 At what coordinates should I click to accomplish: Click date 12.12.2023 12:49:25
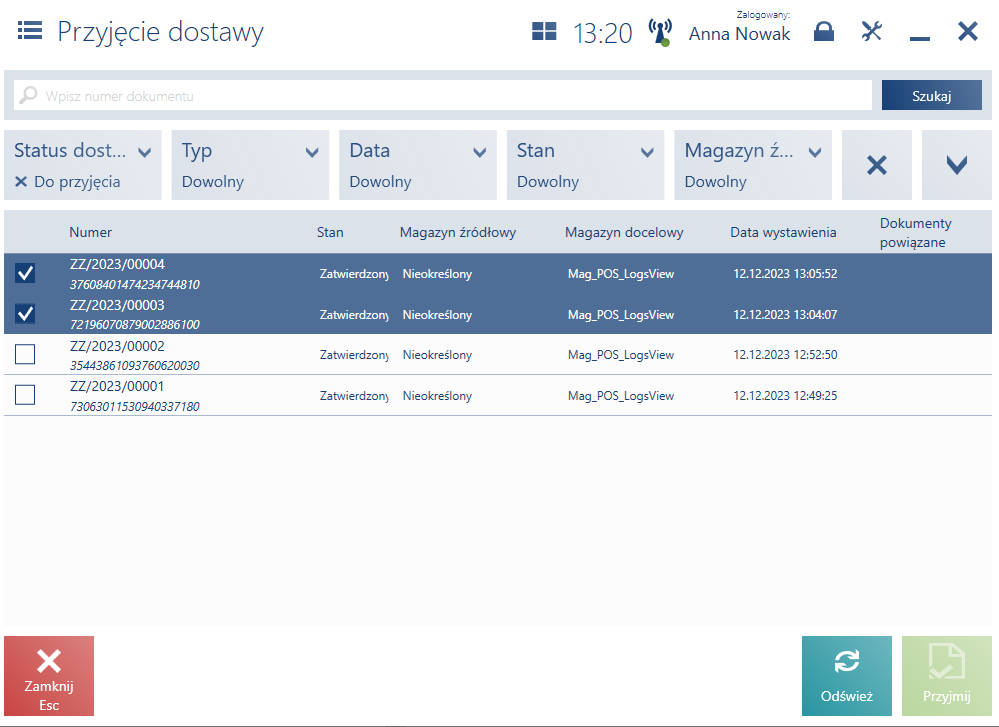click(x=785, y=395)
